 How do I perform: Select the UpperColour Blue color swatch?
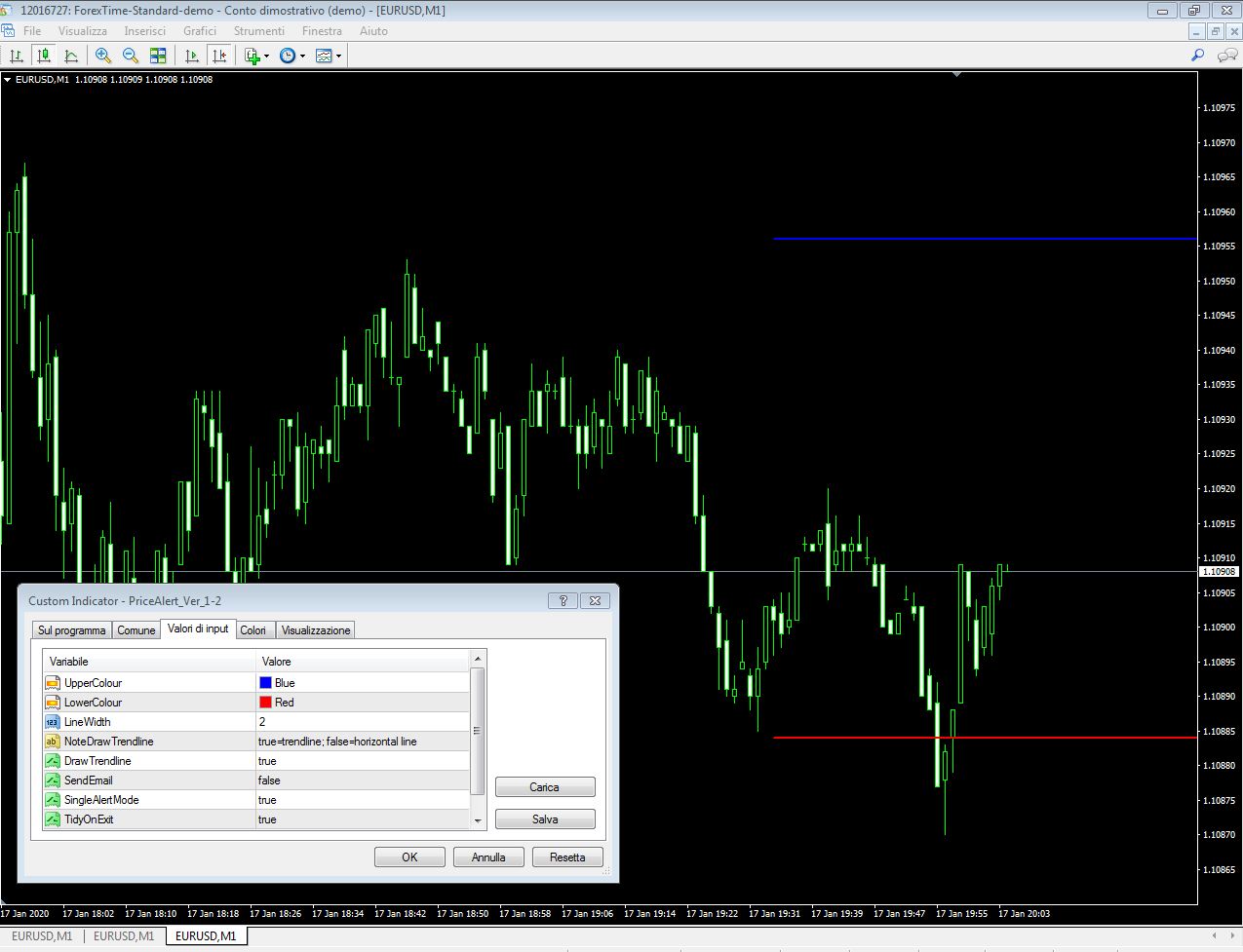[265, 683]
